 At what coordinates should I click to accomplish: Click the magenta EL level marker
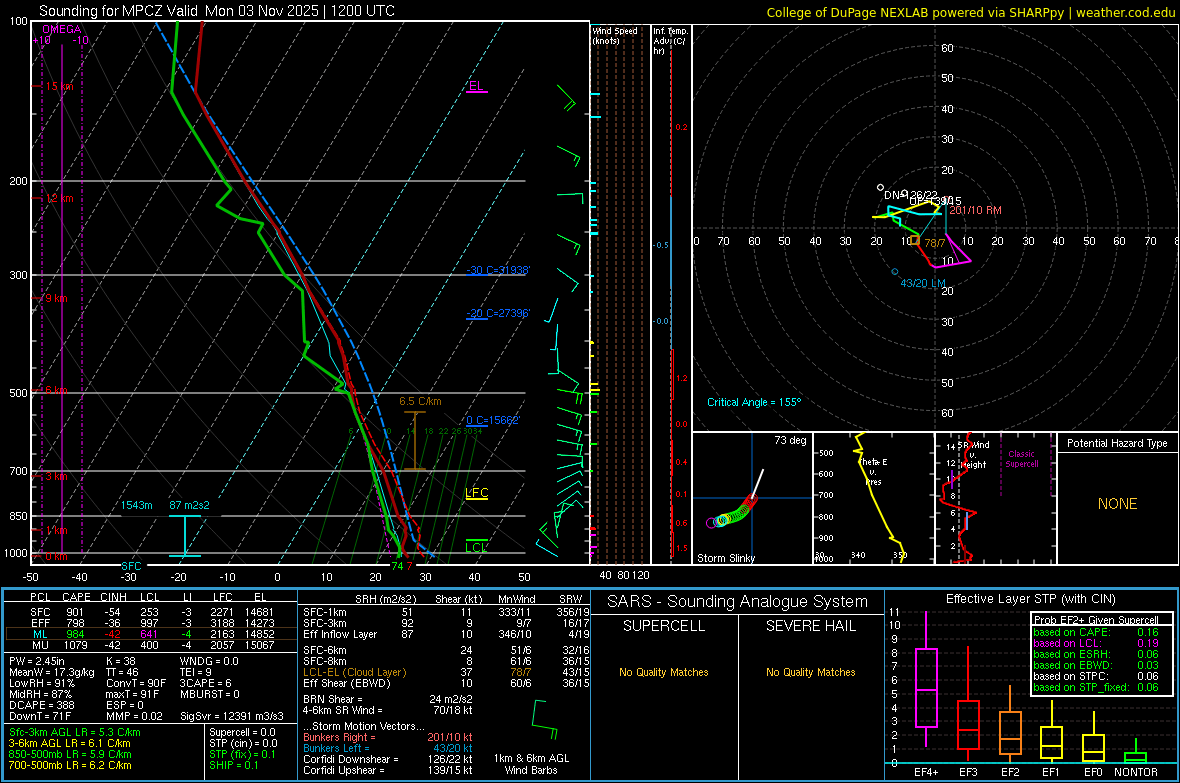pyautogui.click(x=476, y=87)
